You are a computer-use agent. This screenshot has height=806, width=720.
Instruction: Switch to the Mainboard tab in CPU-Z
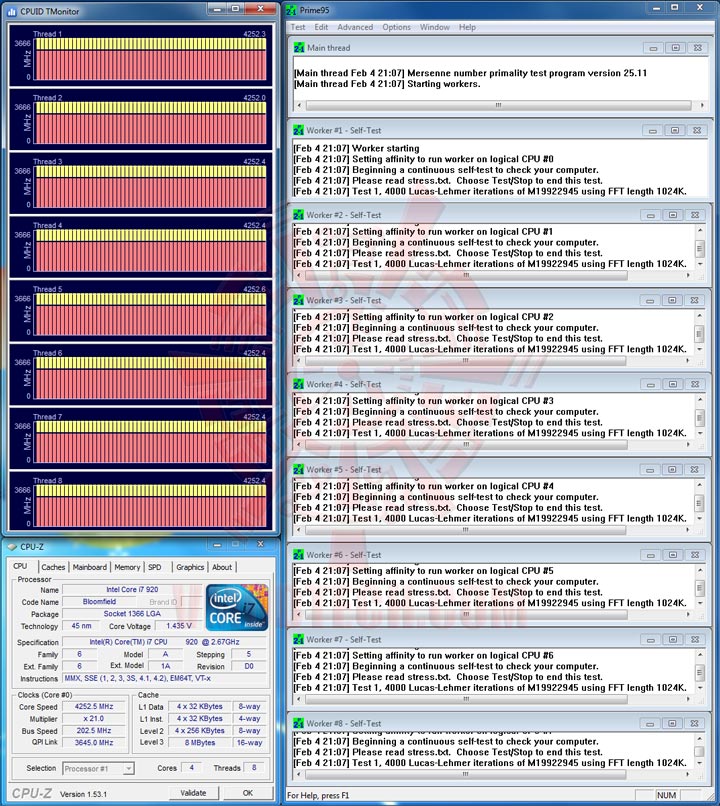(x=89, y=567)
